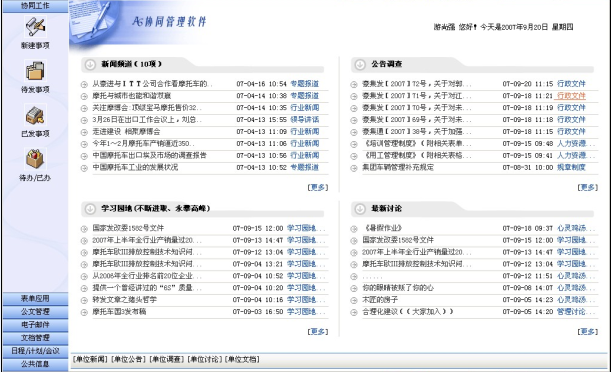Open 国家发改委1582号文件 in 学习园地 list
This screenshot has width=611, height=372.
128,228
